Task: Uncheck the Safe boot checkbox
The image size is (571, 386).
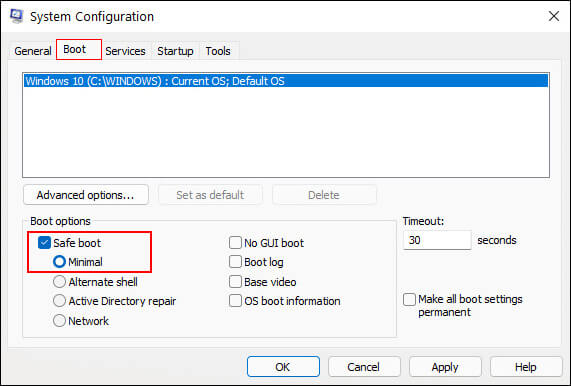Action: pos(44,243)
